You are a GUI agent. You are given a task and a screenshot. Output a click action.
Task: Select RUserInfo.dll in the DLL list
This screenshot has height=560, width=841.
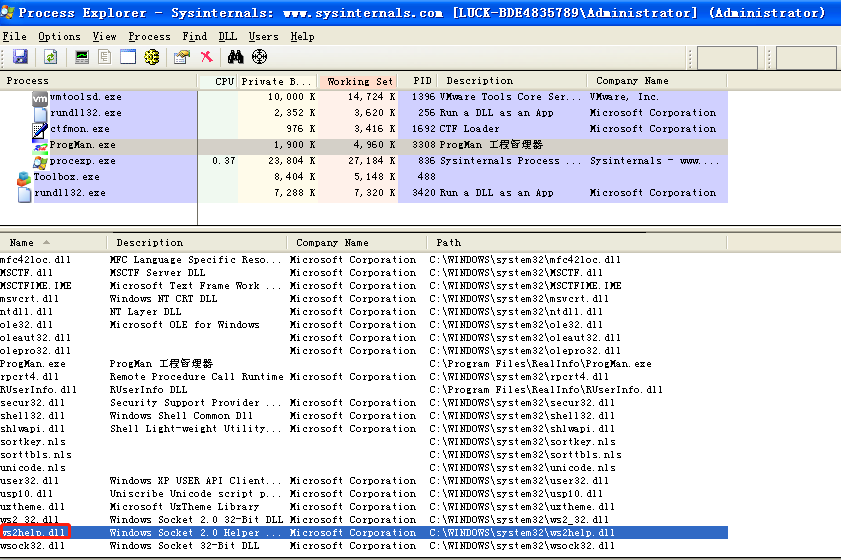point(38,390)
